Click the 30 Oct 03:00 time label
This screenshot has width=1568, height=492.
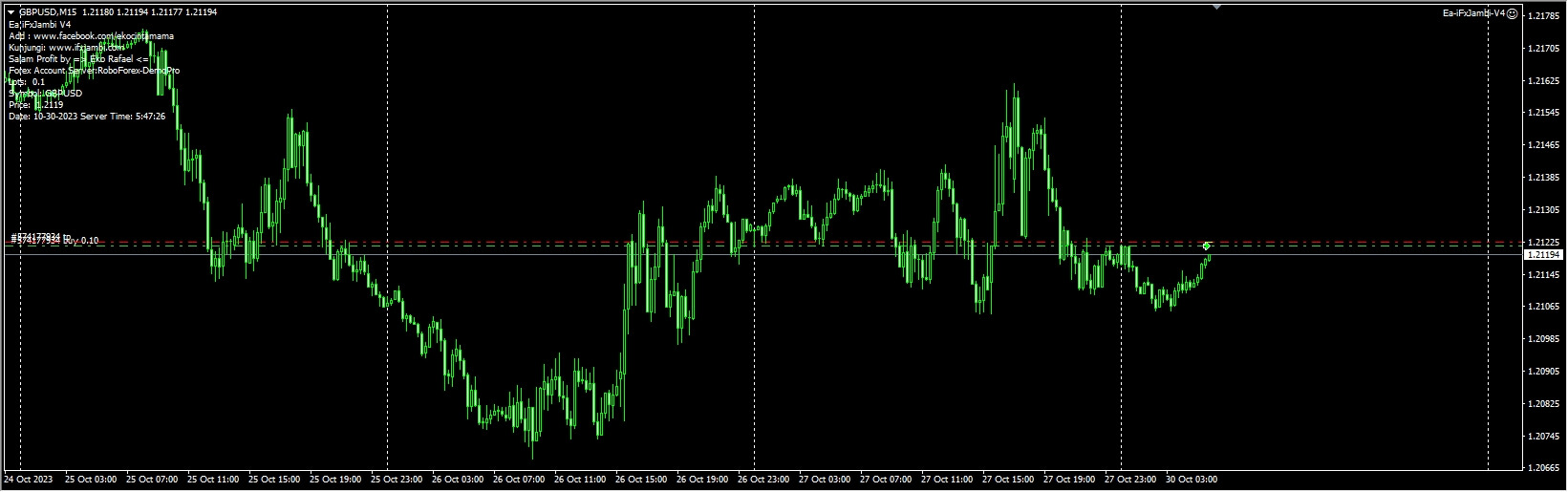click(x=1191, y=480)
